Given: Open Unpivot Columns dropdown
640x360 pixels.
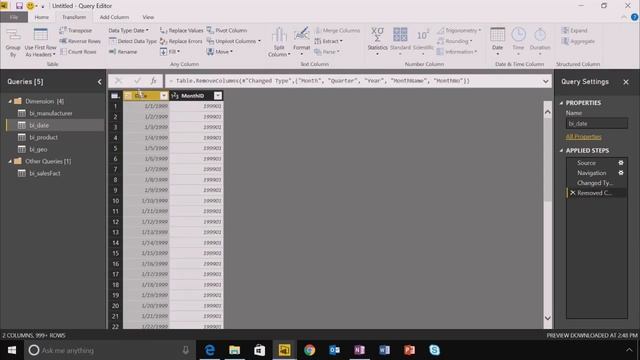Looking at the screenshot, I should click(x=233, y=41).
